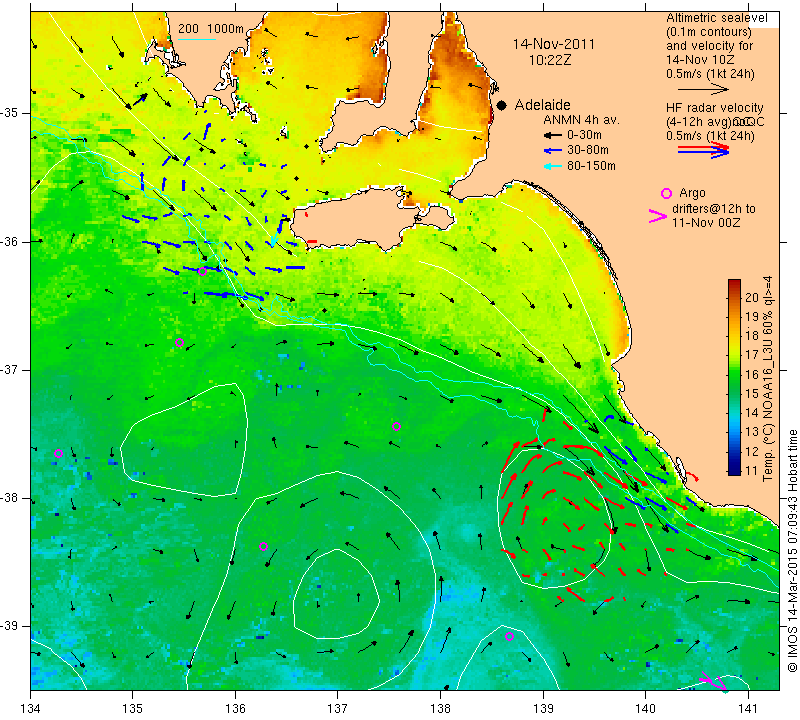Click the Adelaide label text
800x720 pixels.
coord(542,105)
